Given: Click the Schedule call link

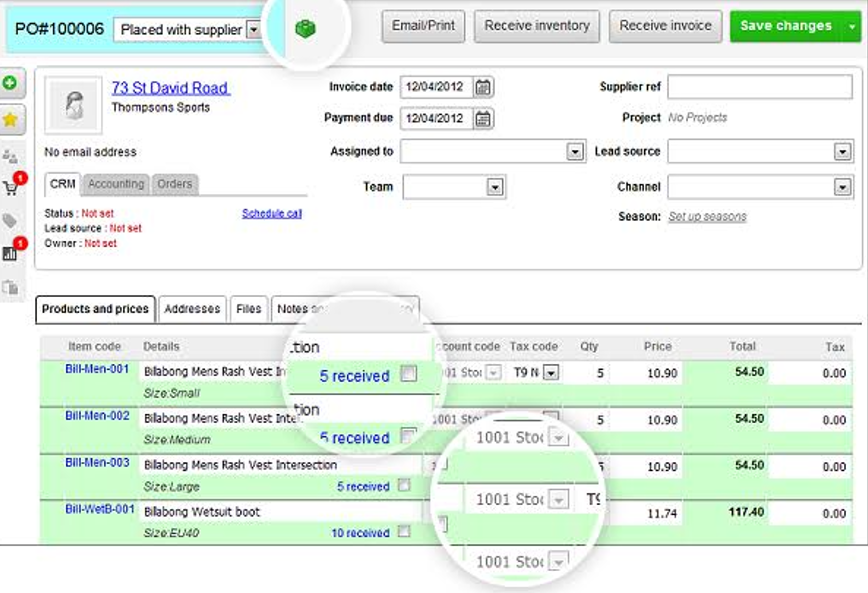Looking at the screenshot, I should click(x=271, y=213).
